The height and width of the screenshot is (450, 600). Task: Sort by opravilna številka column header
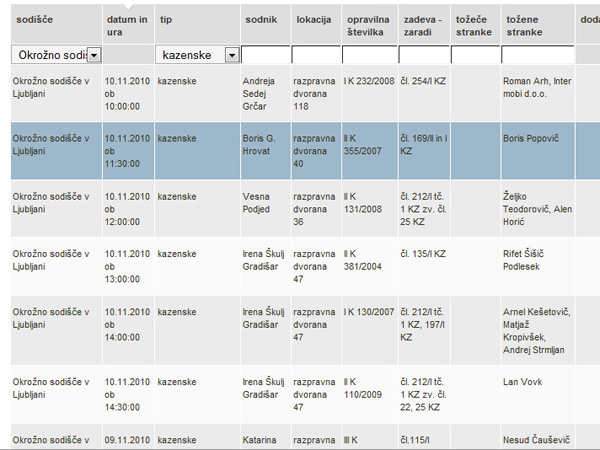(x=366, y=26)
